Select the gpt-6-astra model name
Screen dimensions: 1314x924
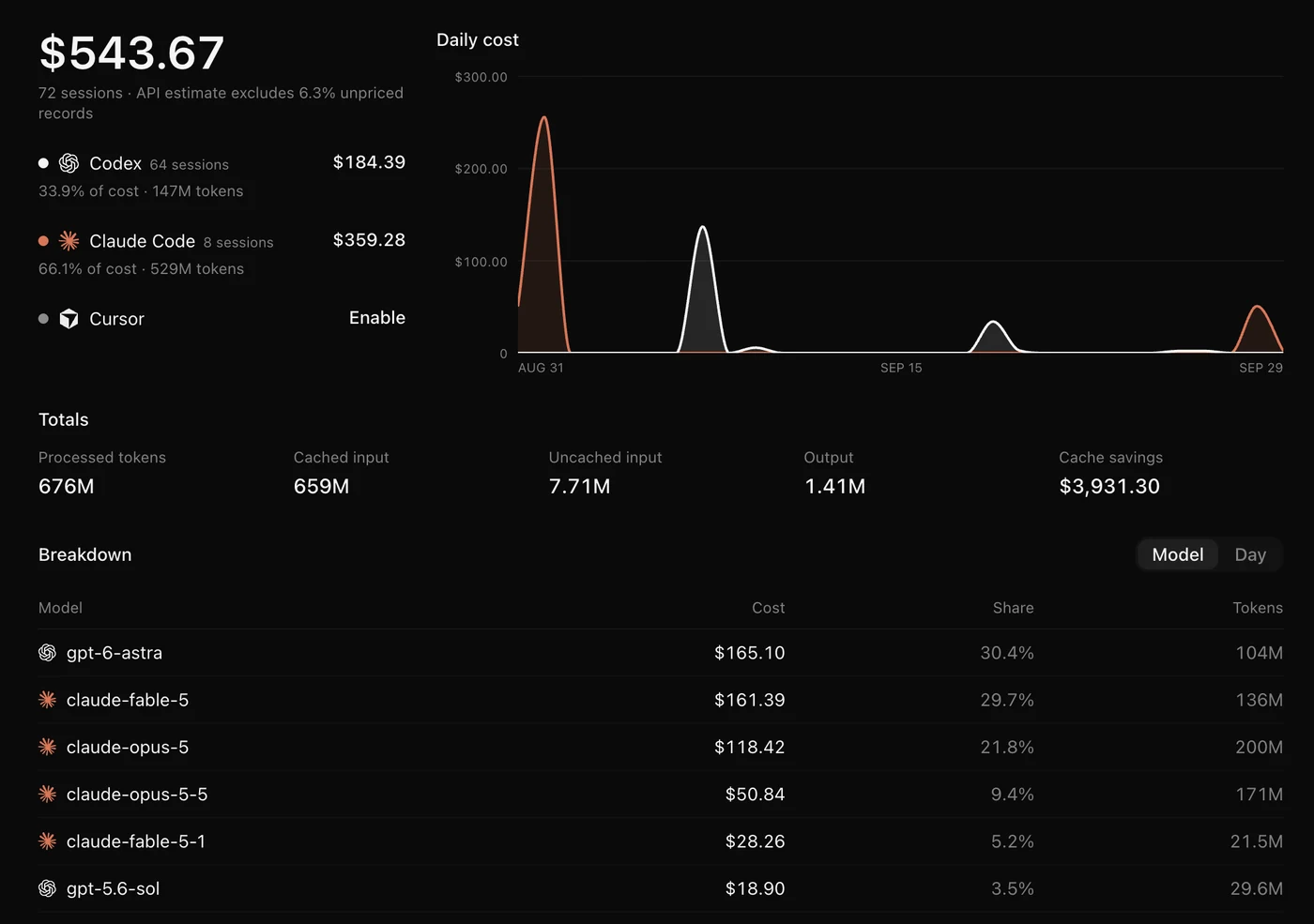click(x=115, y=653)
